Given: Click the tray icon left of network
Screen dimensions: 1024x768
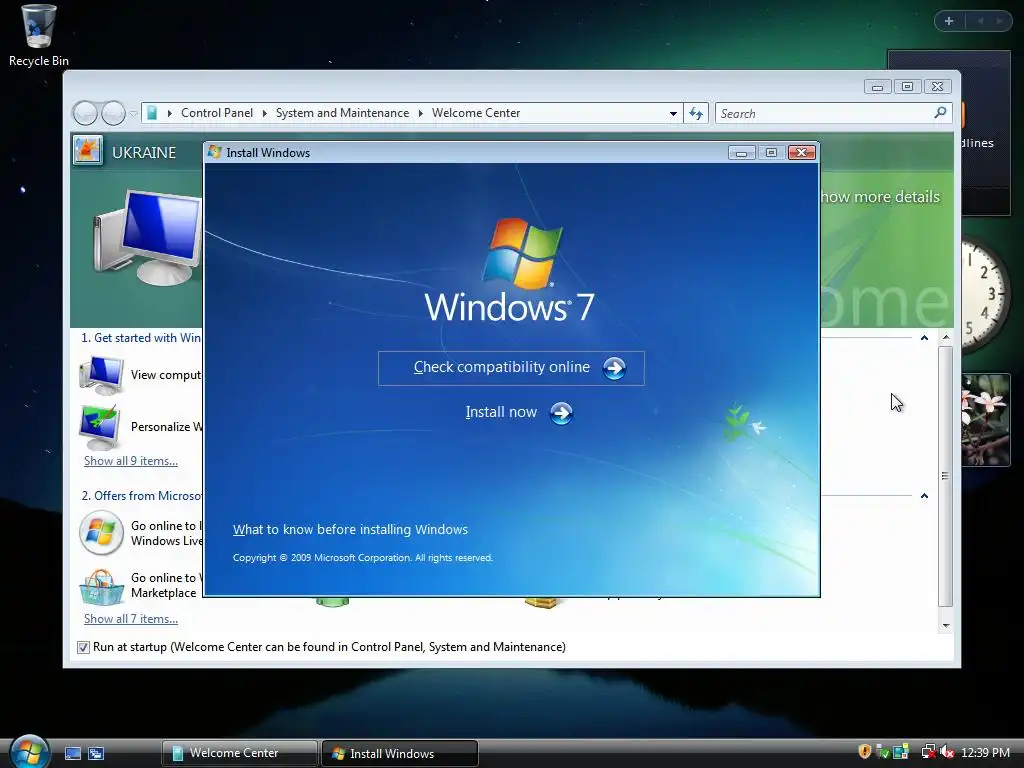Looking at the screenshot, I should [x=901, y=752].
